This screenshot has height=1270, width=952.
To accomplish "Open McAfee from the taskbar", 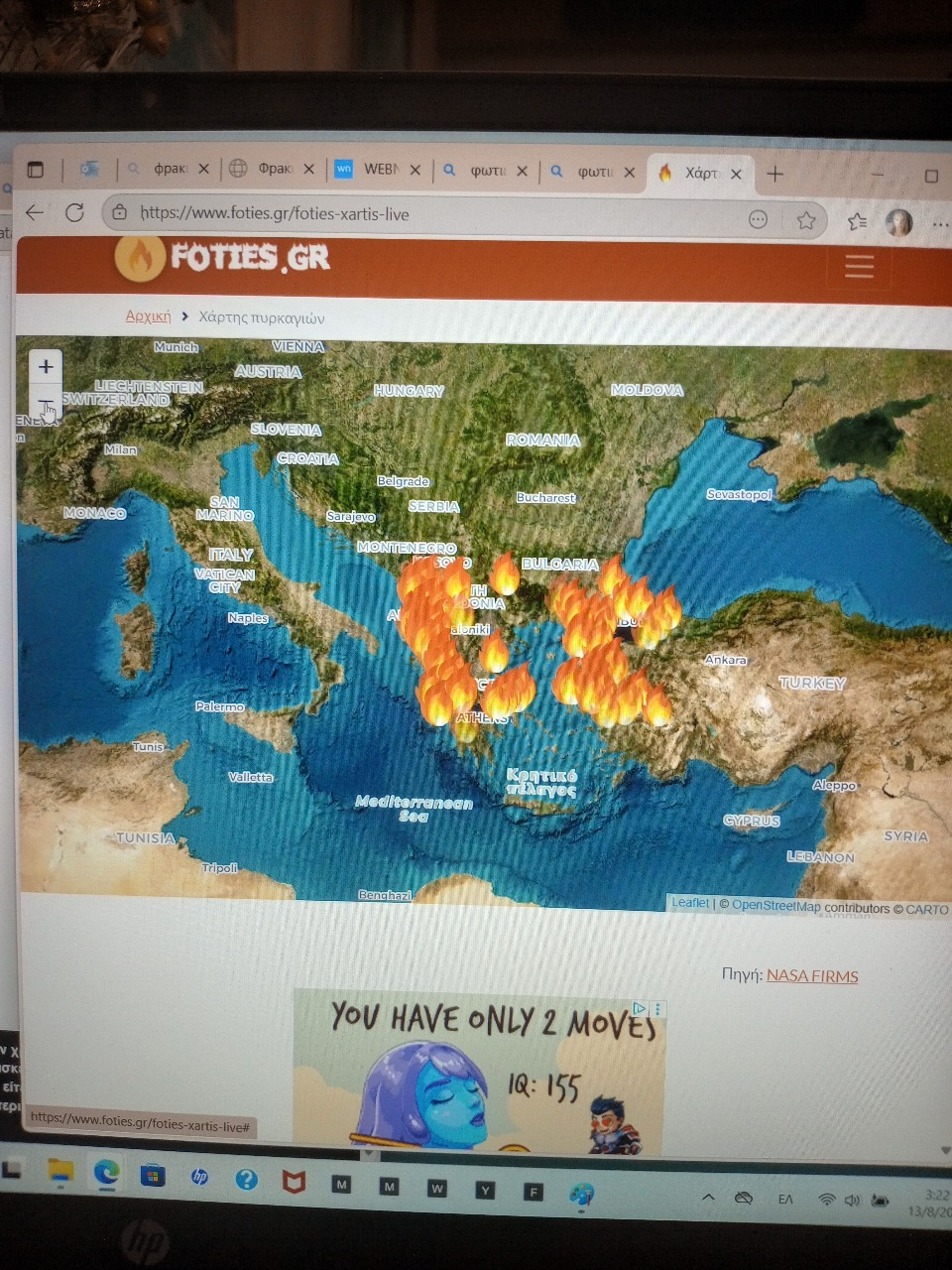I will pyautogui.click(x=294, y=1182).
